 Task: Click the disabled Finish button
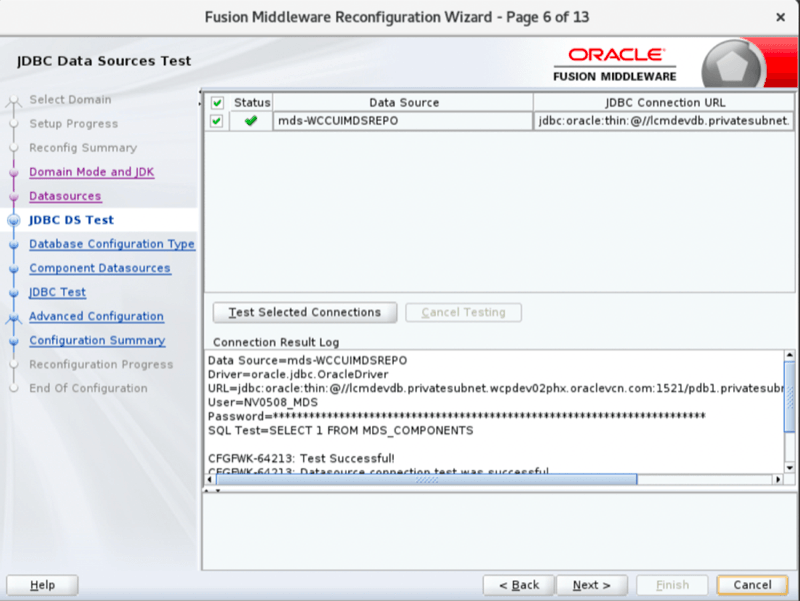[672, 585]
